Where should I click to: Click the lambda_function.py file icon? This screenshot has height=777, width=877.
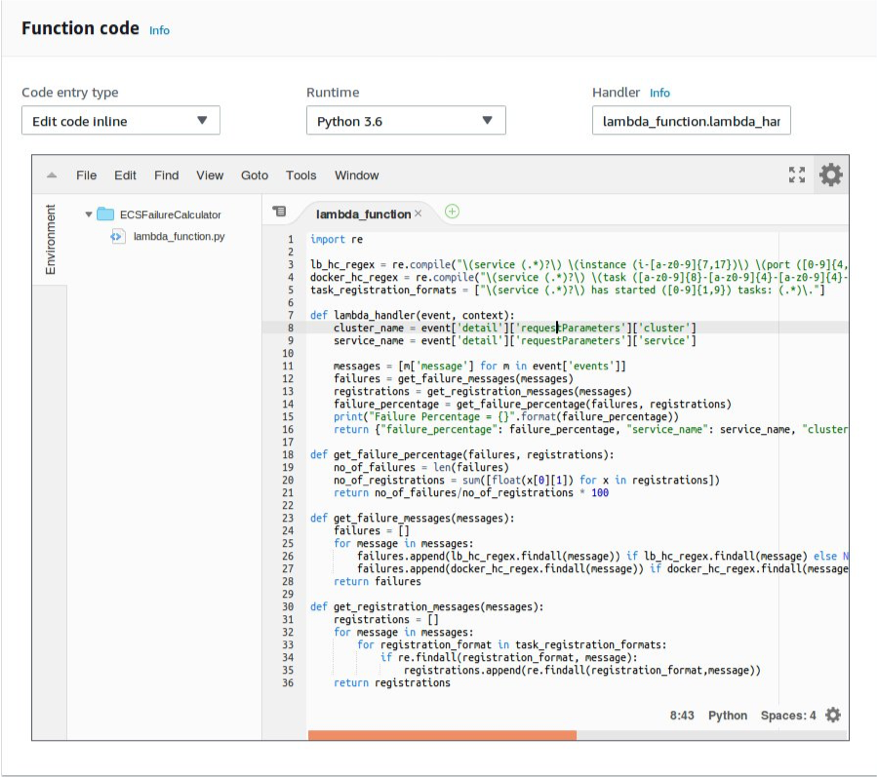(x=117, y=237)
